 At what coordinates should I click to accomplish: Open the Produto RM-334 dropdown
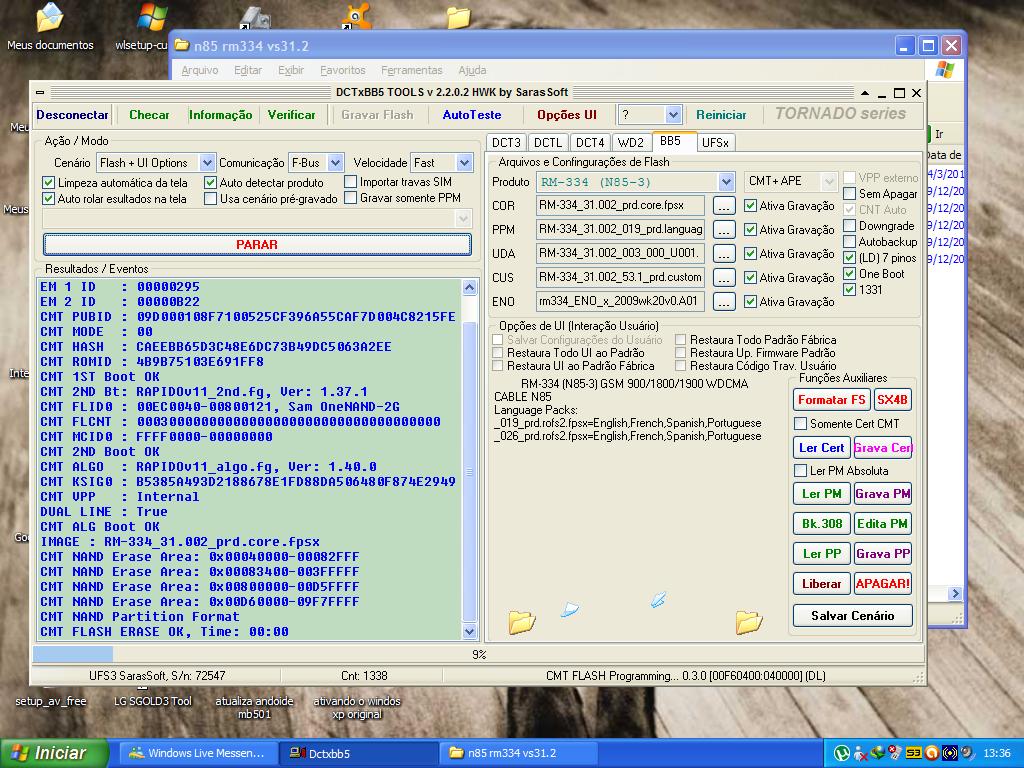click(x=726, y=182)
